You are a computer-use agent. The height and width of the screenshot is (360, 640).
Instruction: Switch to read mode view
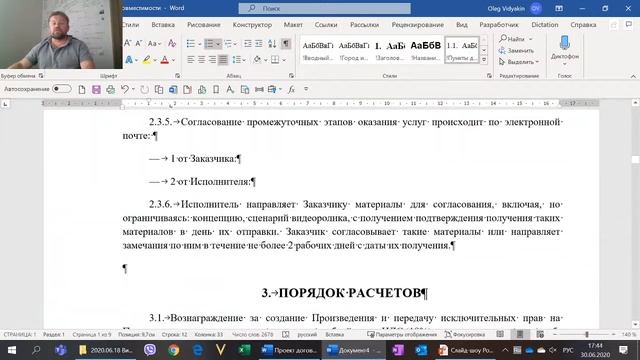pos(500,334)
